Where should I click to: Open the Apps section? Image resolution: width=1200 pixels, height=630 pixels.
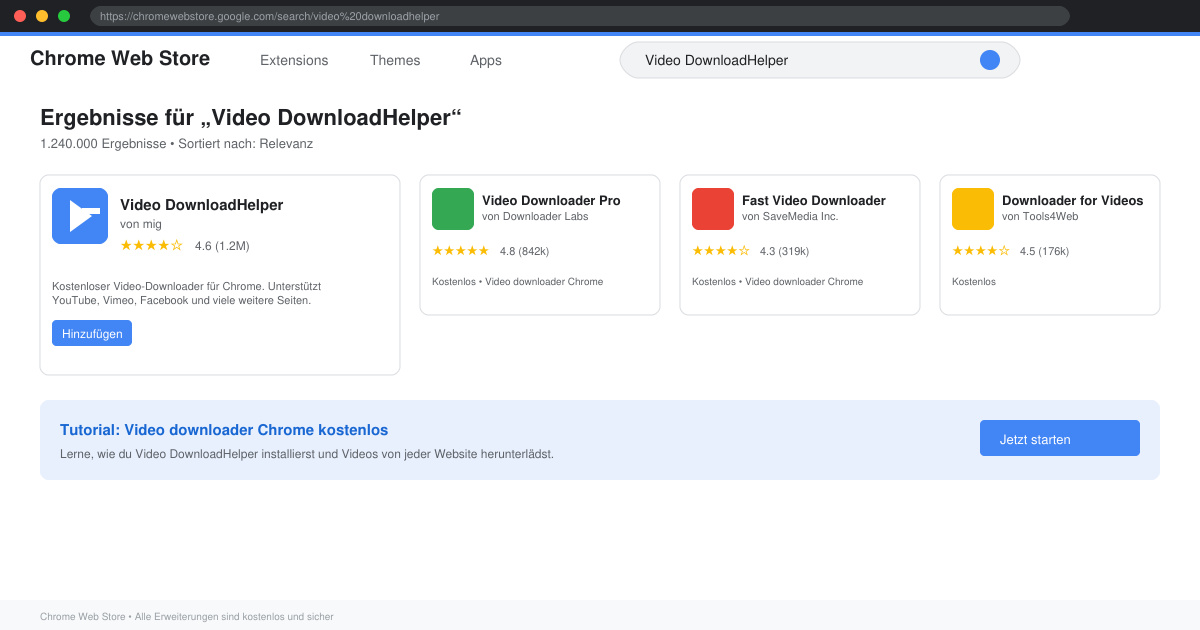pos(486,60)
